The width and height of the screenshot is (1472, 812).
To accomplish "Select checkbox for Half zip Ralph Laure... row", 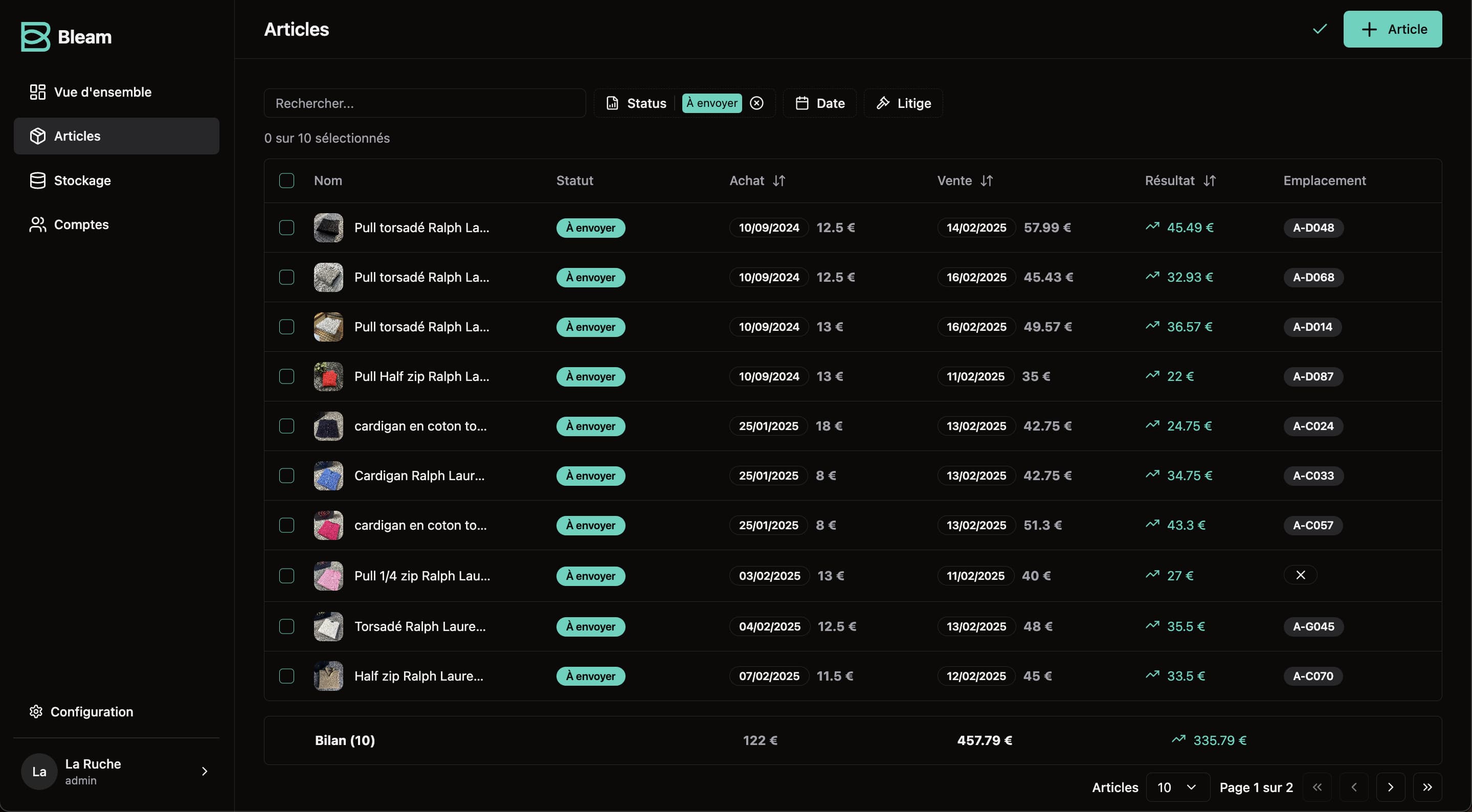I will 286,676.
